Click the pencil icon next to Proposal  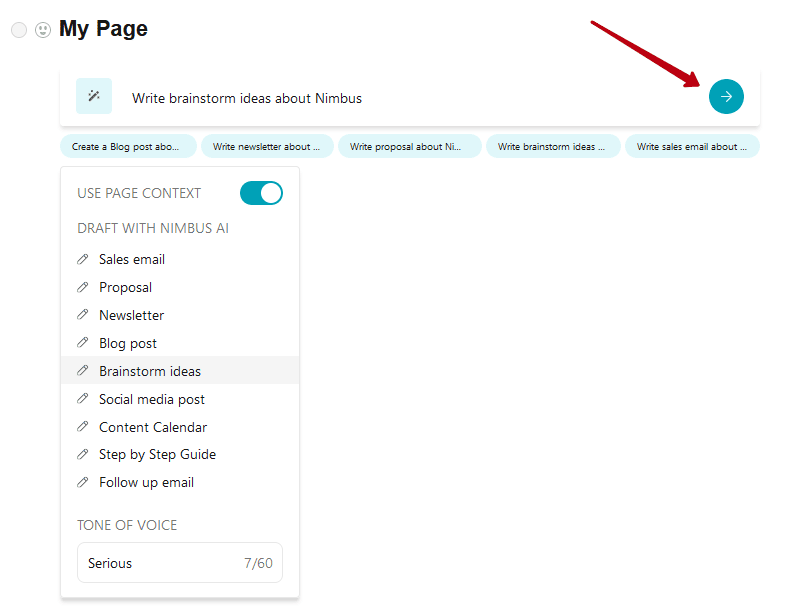pyautogui.click(x=82, y=287)
